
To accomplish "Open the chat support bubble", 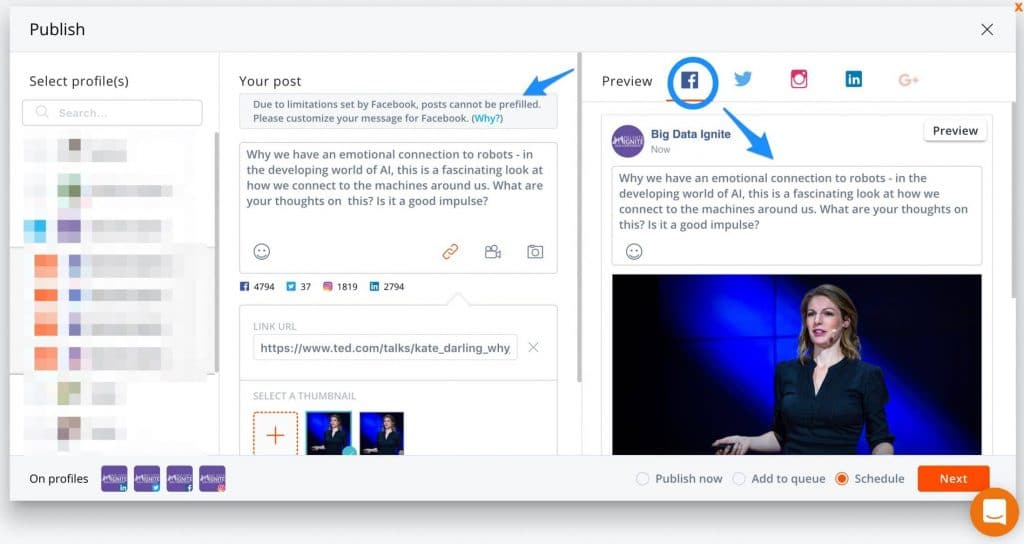I will (994, 512).
